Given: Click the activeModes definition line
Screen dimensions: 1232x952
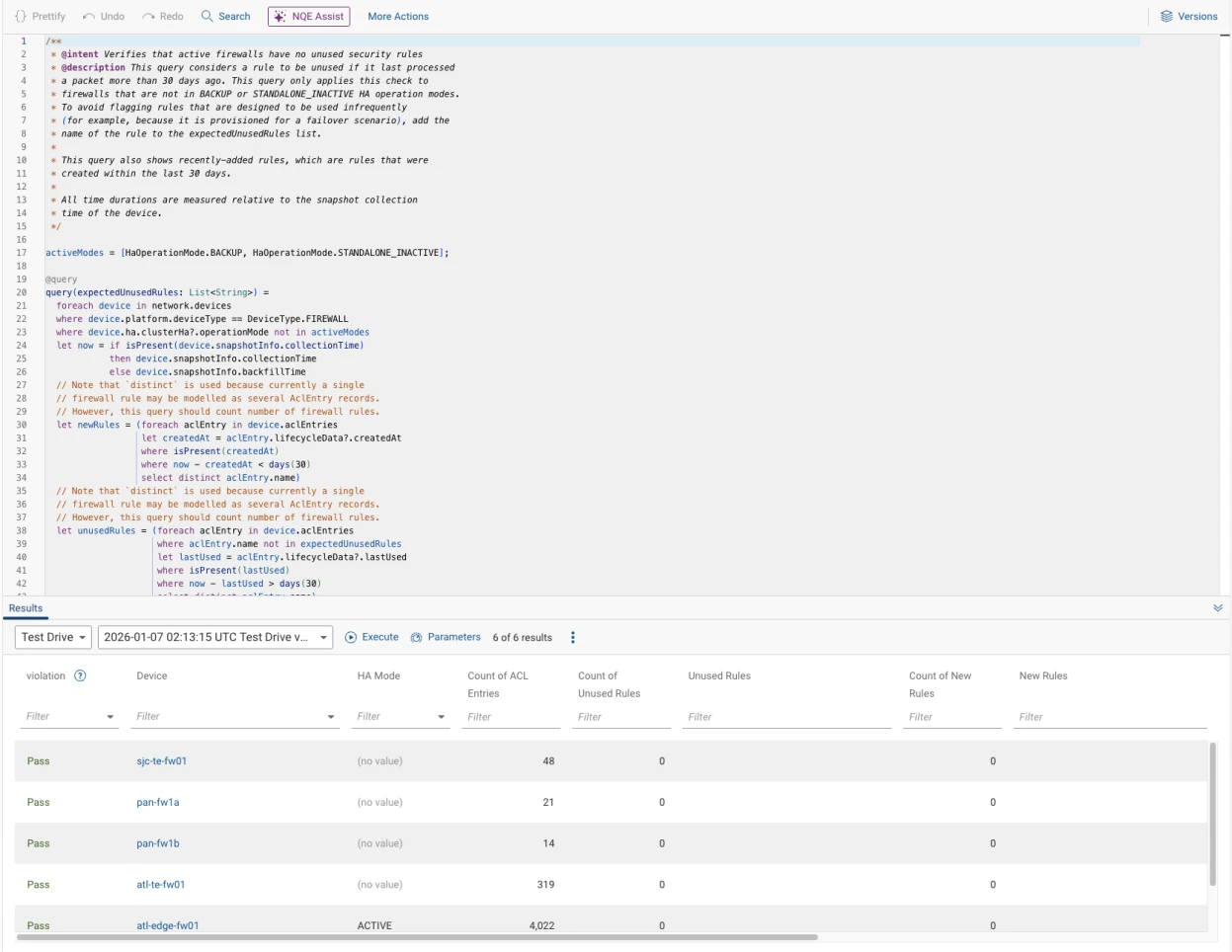Looking at the screenshot, I should pyautogui.click(x=247, y=253).
